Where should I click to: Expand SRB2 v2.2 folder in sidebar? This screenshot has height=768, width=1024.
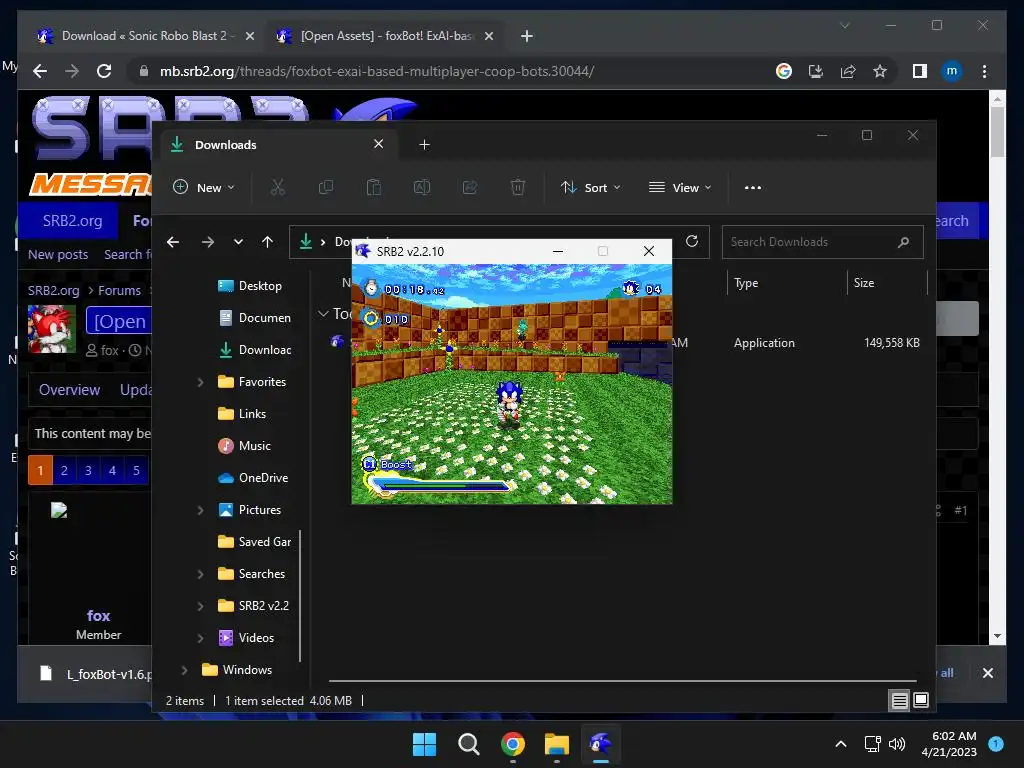click(200, 606)
